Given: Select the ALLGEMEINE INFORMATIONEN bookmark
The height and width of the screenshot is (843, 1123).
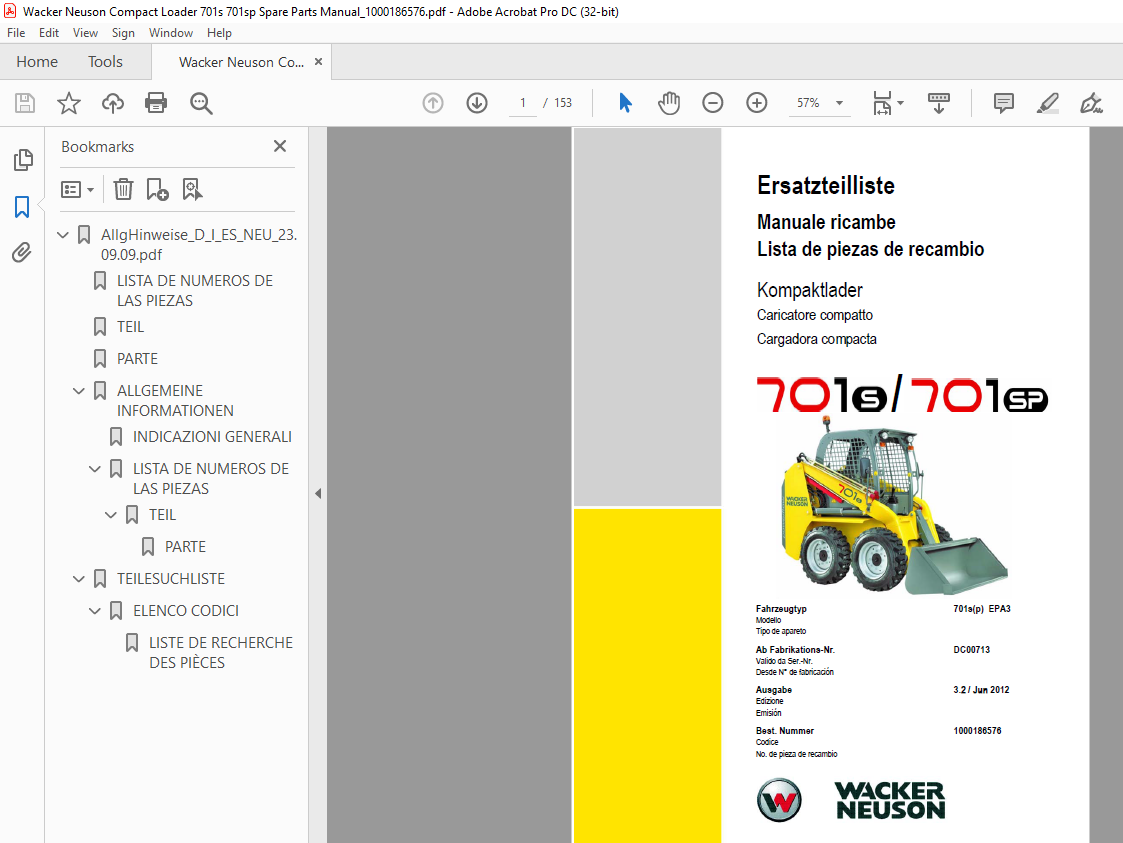Looking at the screenshot, I should [x=175, y=400].
